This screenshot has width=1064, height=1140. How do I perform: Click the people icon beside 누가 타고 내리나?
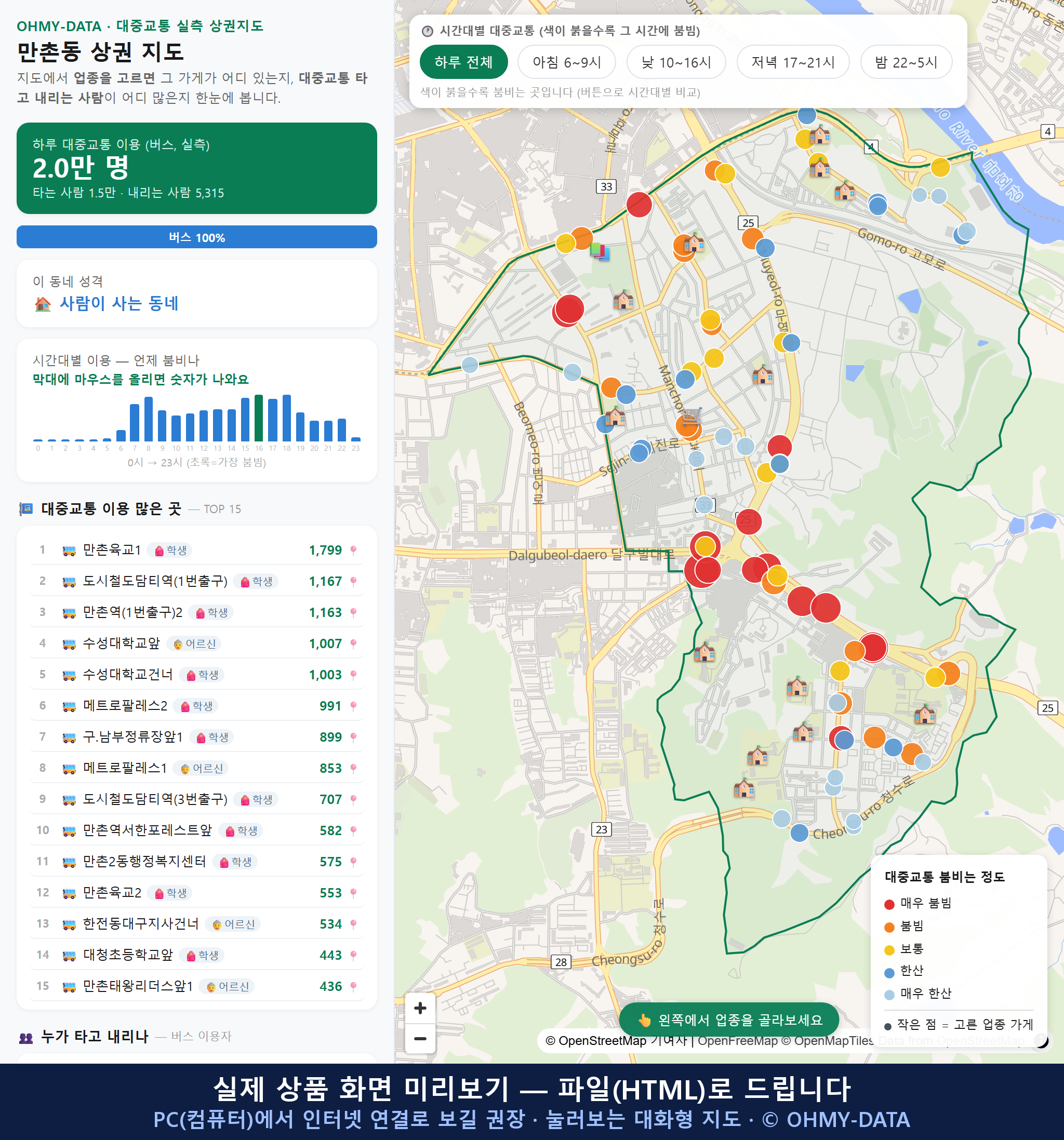tap(26, 1037)
